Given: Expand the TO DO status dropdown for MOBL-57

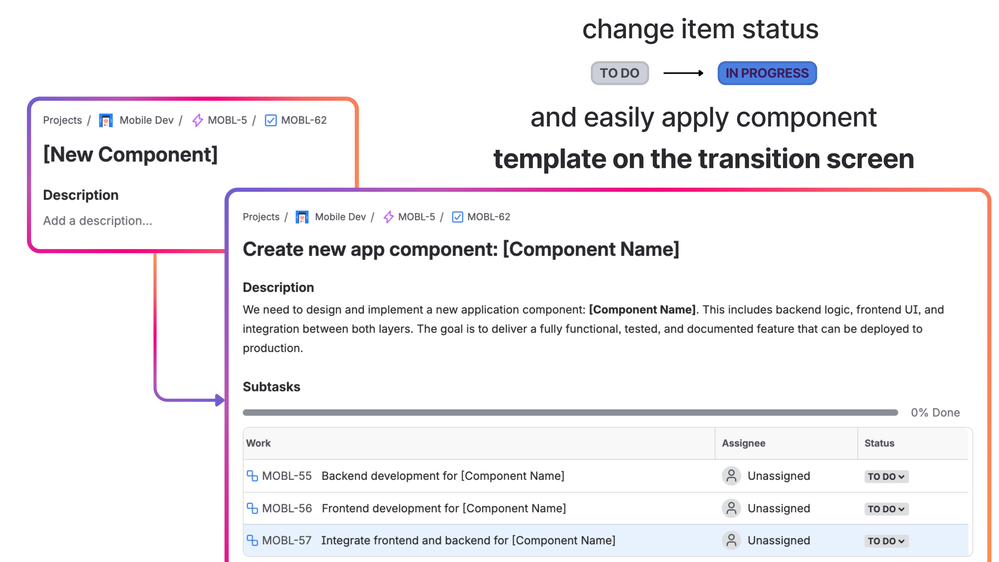Looking at the screenshot, I should (886, 541).
